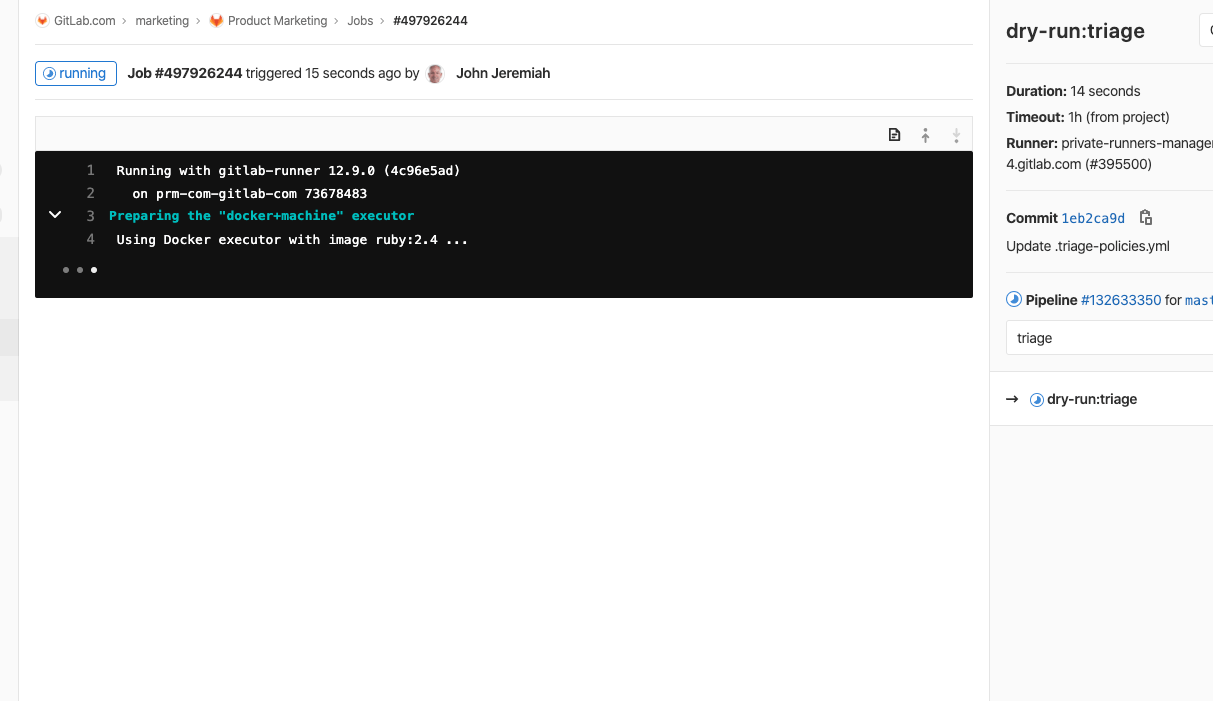The height and width of the screenshot is (701, 1213).
Task: Click log line number 1
Action: pos(90,170)
